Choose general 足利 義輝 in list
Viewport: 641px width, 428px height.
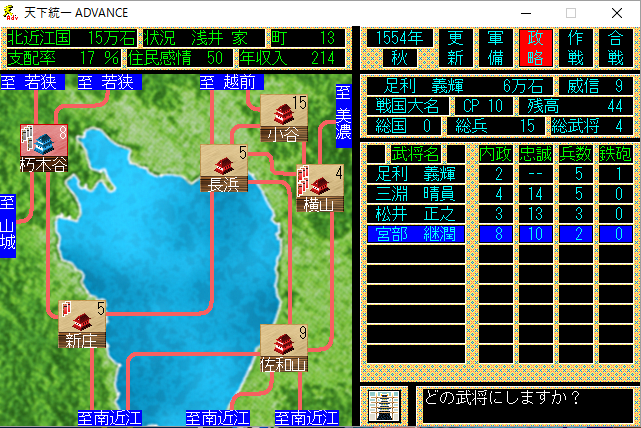pyautogui.click(x=416, y=174)
